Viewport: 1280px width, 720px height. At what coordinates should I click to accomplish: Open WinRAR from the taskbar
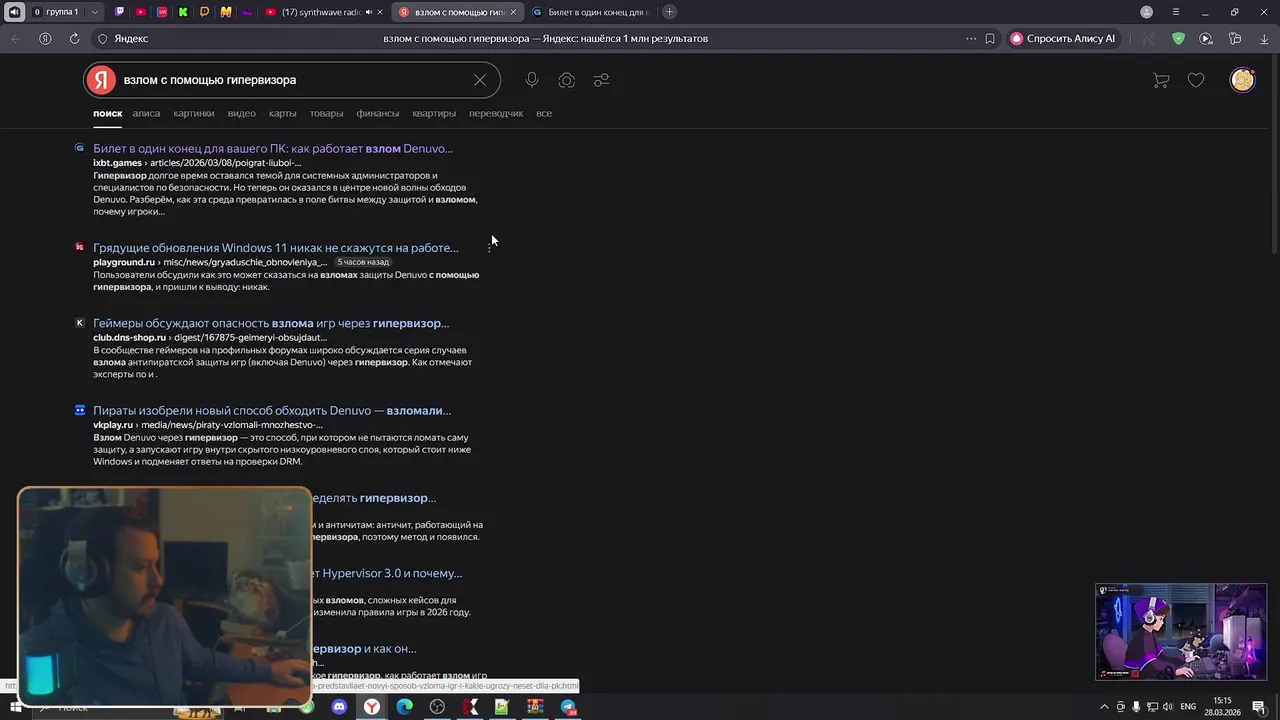535,707
